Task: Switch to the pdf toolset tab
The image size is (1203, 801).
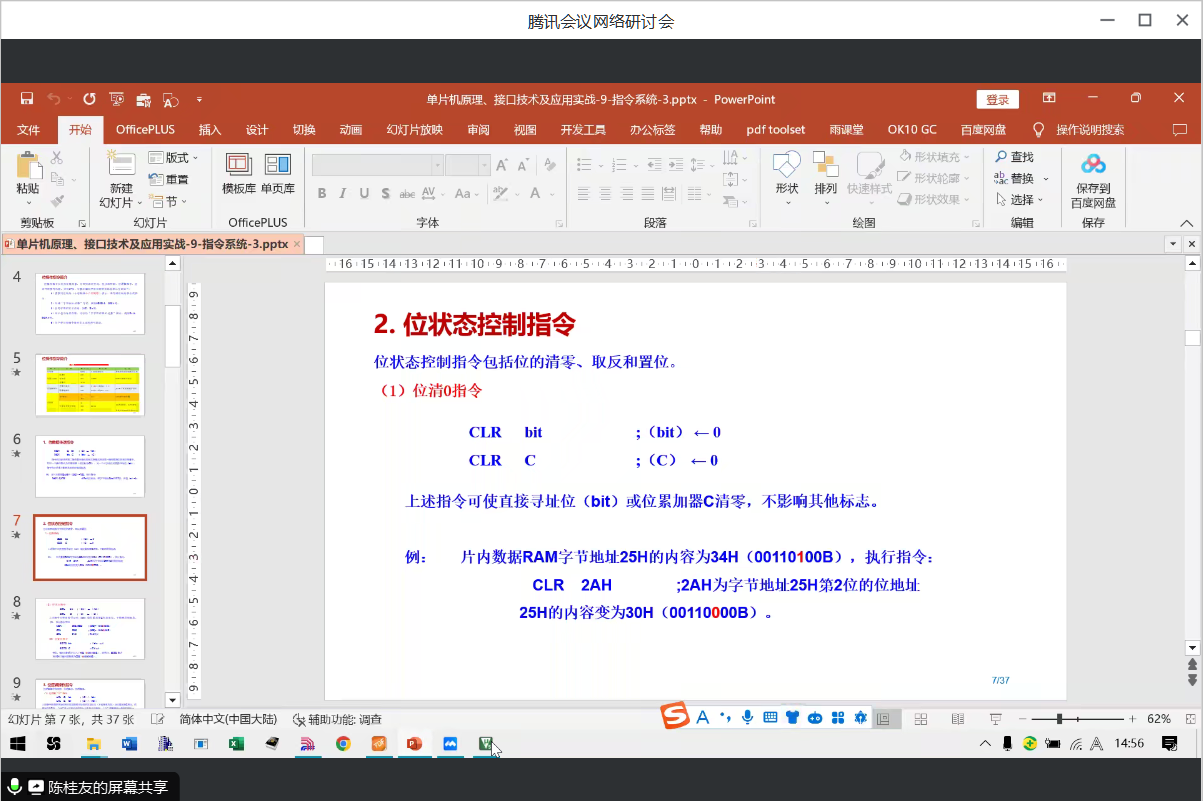Action: coord(776,130)
